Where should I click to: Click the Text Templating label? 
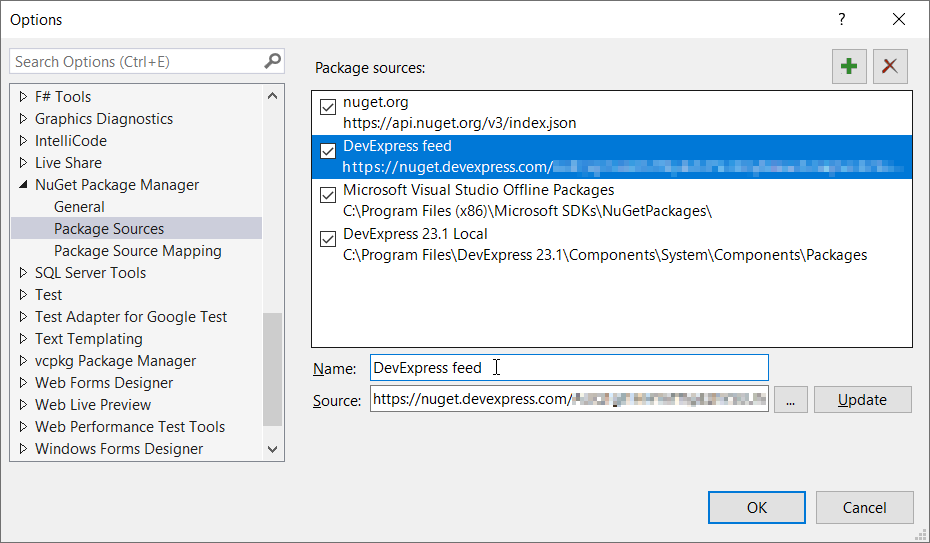pos(88,338)
